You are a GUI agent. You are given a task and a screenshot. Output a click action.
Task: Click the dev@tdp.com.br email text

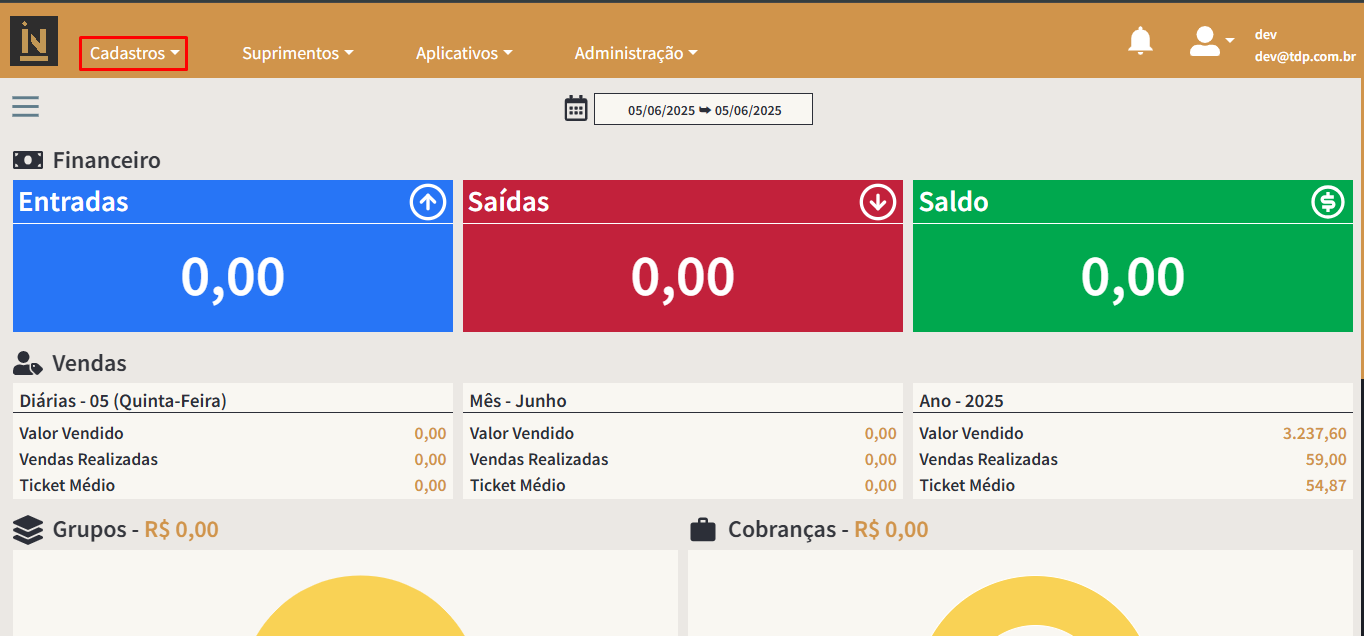click(1305, 57)
